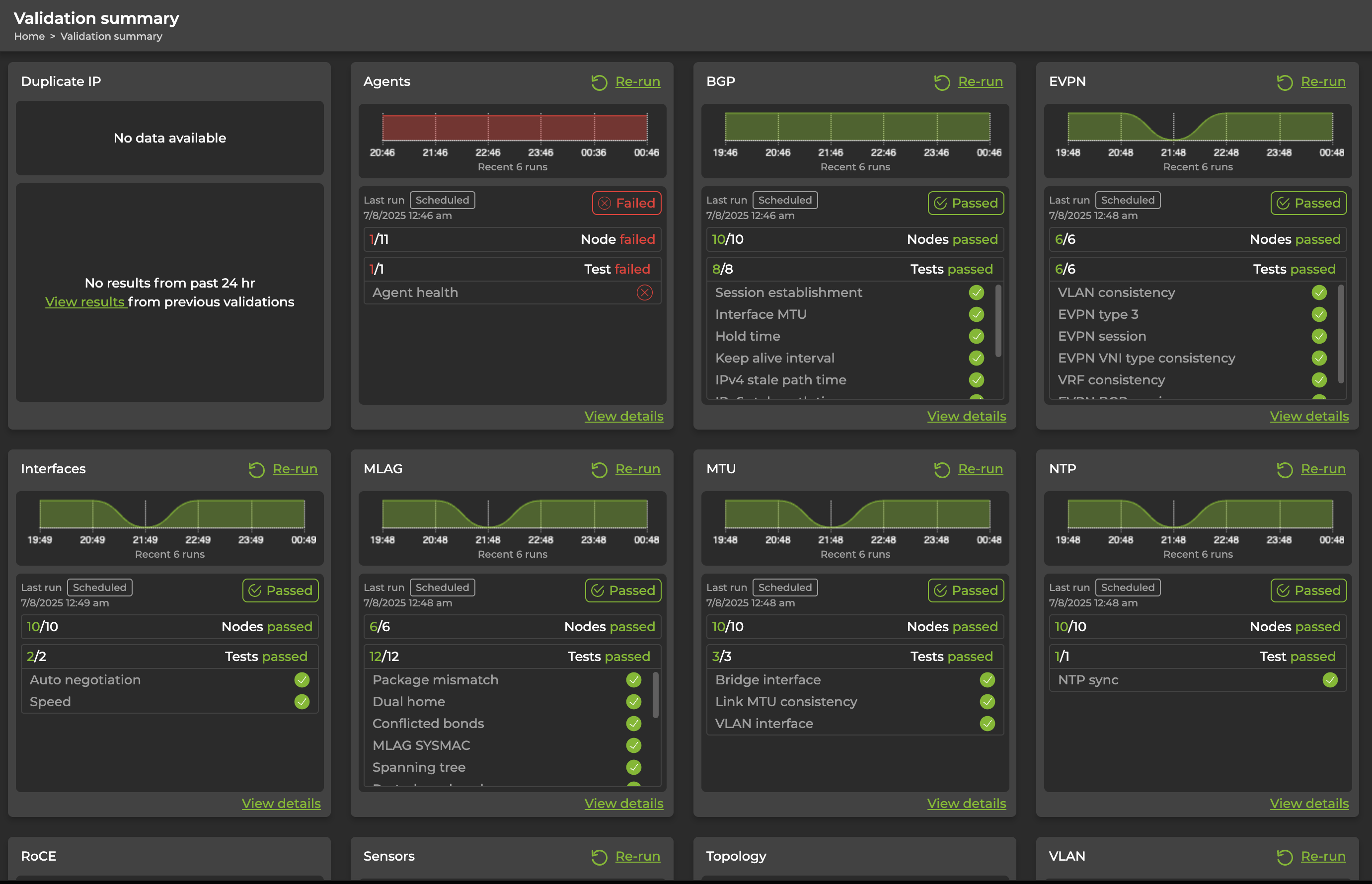Click the Failed status badge in Agents
The height and width of the screenshot is (884, 1372).
pos(626,203)
